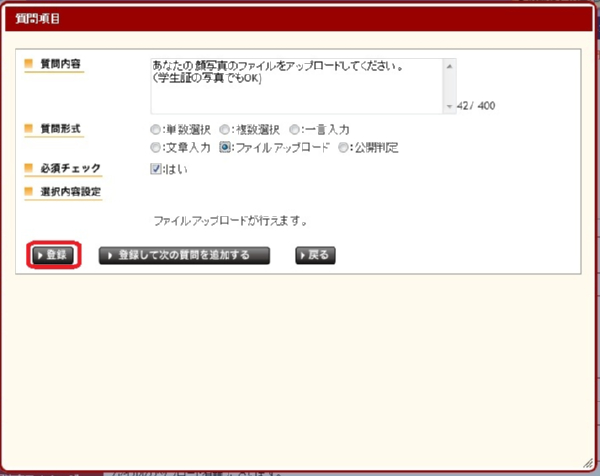Viewport: 600px width, 476px height.
Task: Pick the 公開判定 radio option
Action: (x=345, y=148)
